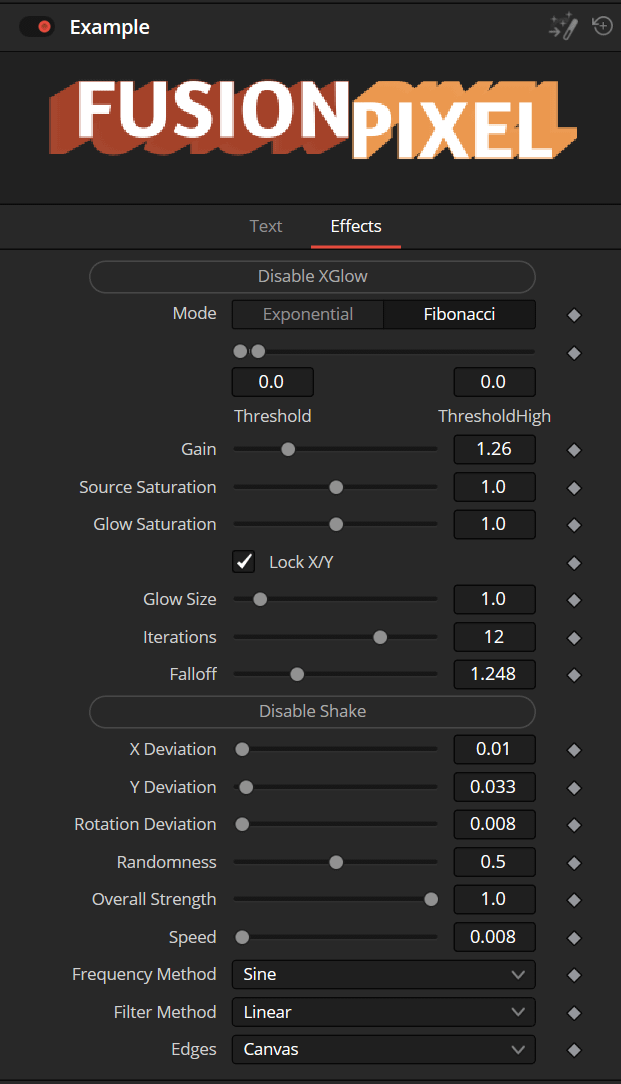Click the Source Saturation slider handle

[336, 487]
